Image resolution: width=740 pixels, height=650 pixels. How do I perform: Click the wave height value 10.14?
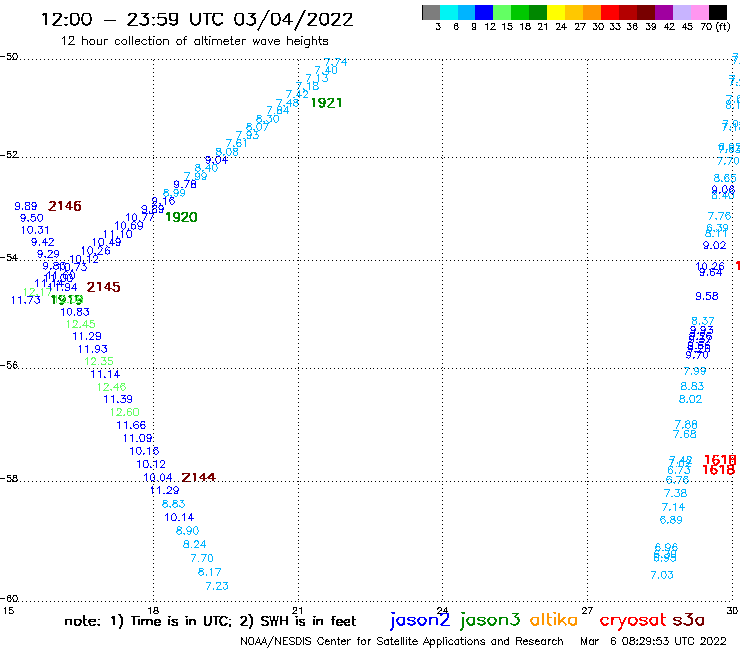click(x=179, y=517)
